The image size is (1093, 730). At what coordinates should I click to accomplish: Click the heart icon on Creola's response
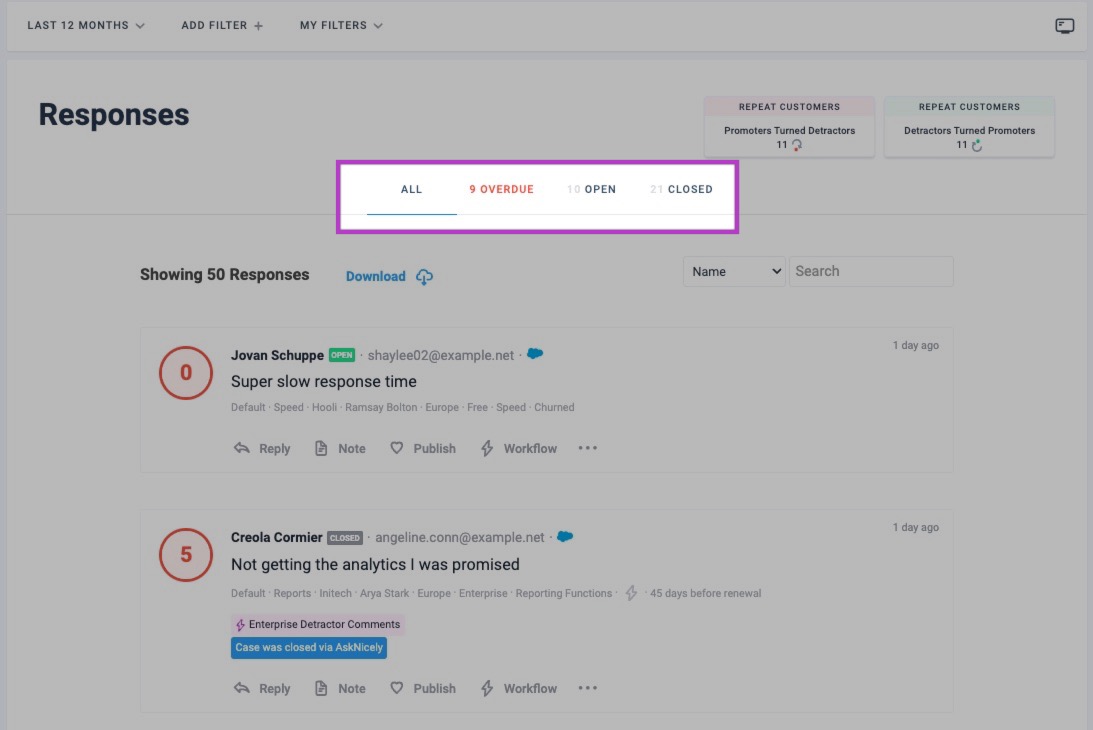[x=396, y=687]
